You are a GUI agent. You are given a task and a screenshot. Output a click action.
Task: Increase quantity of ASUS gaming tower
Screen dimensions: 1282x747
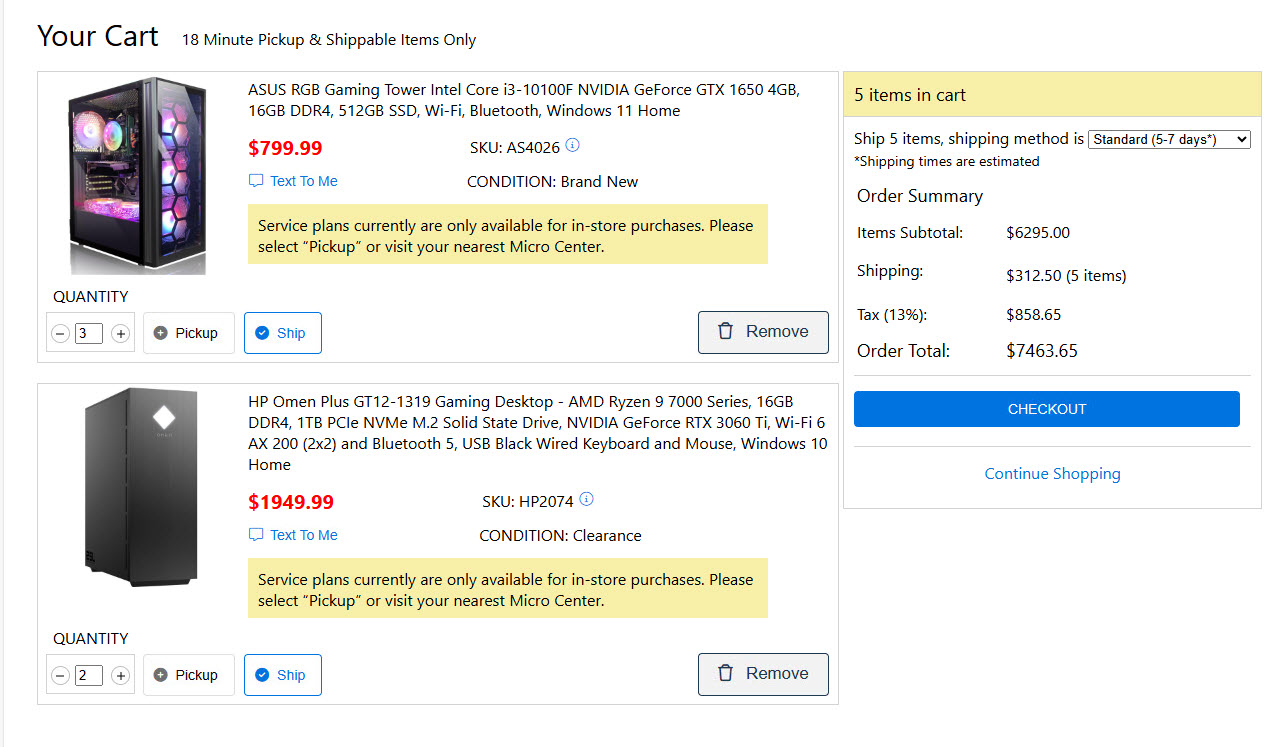click(x=120, y=334)
